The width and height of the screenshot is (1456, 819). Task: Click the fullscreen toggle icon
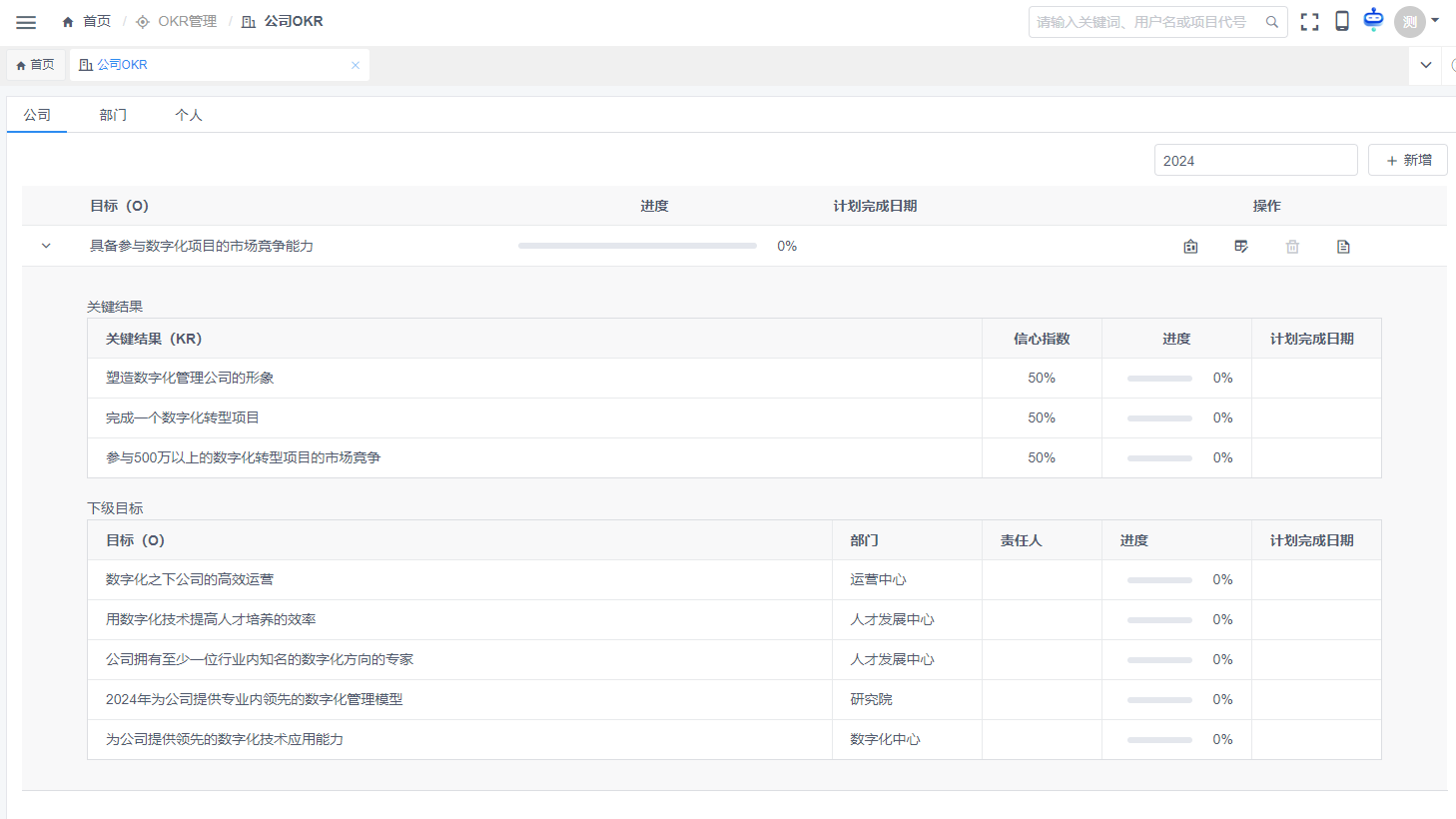click(x=1309, y=22)
